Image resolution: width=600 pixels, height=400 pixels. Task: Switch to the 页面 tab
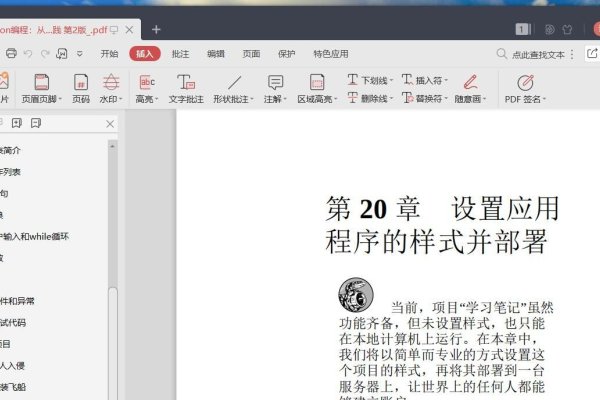coord(251,54)
